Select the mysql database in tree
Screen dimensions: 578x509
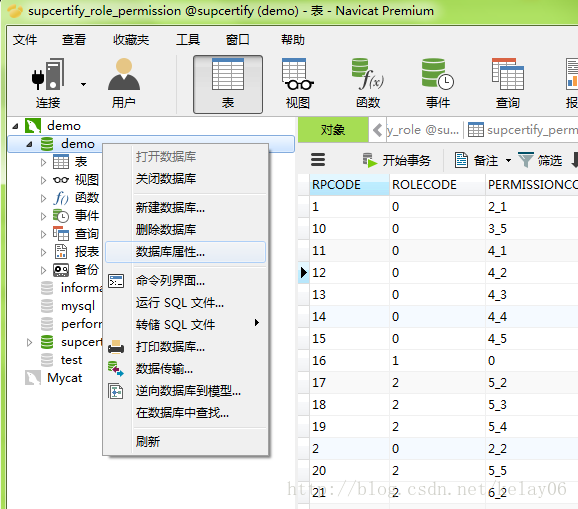click(78, 306)
